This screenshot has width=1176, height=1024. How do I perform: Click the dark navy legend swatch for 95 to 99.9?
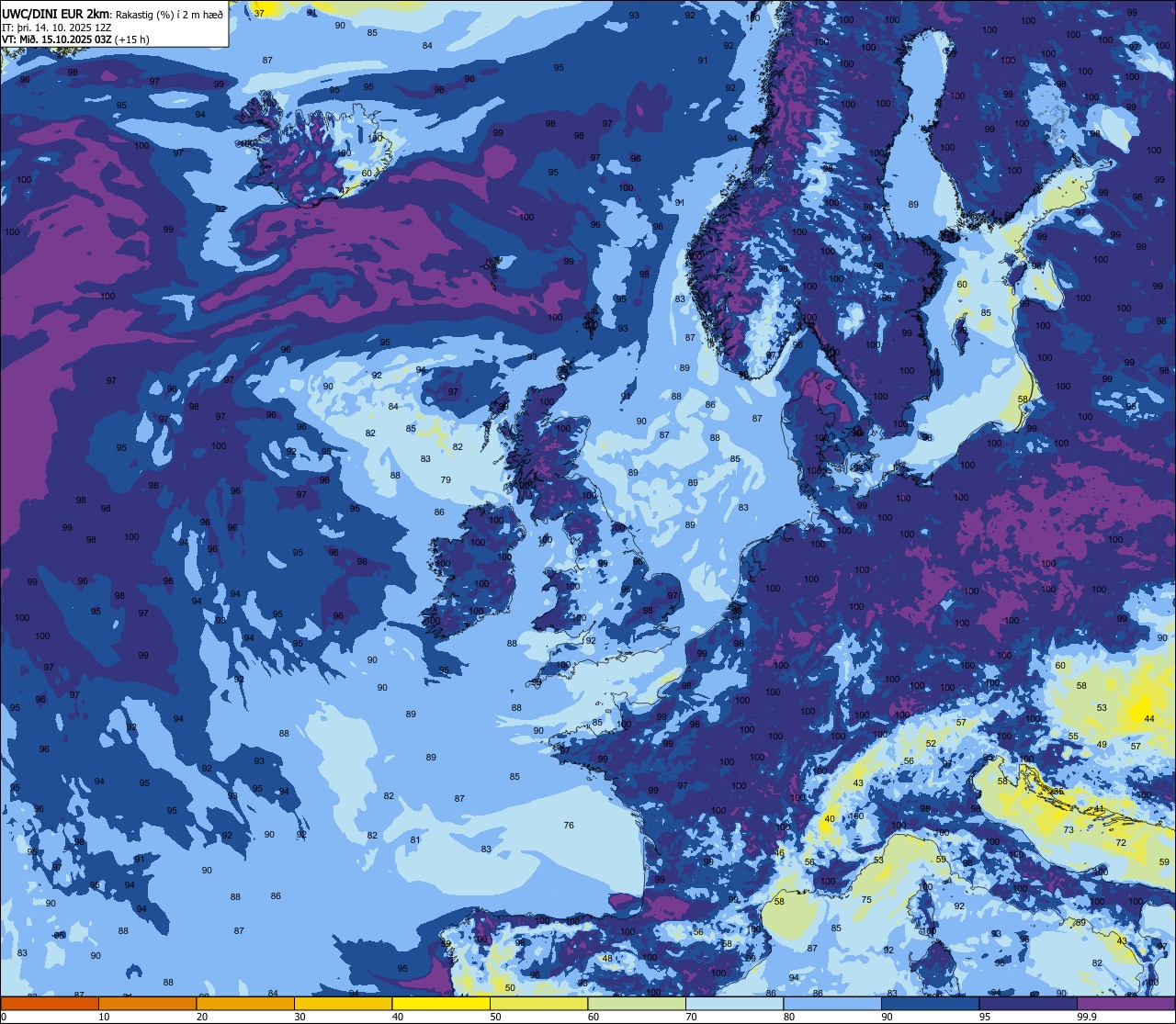click(1028, 1003)
